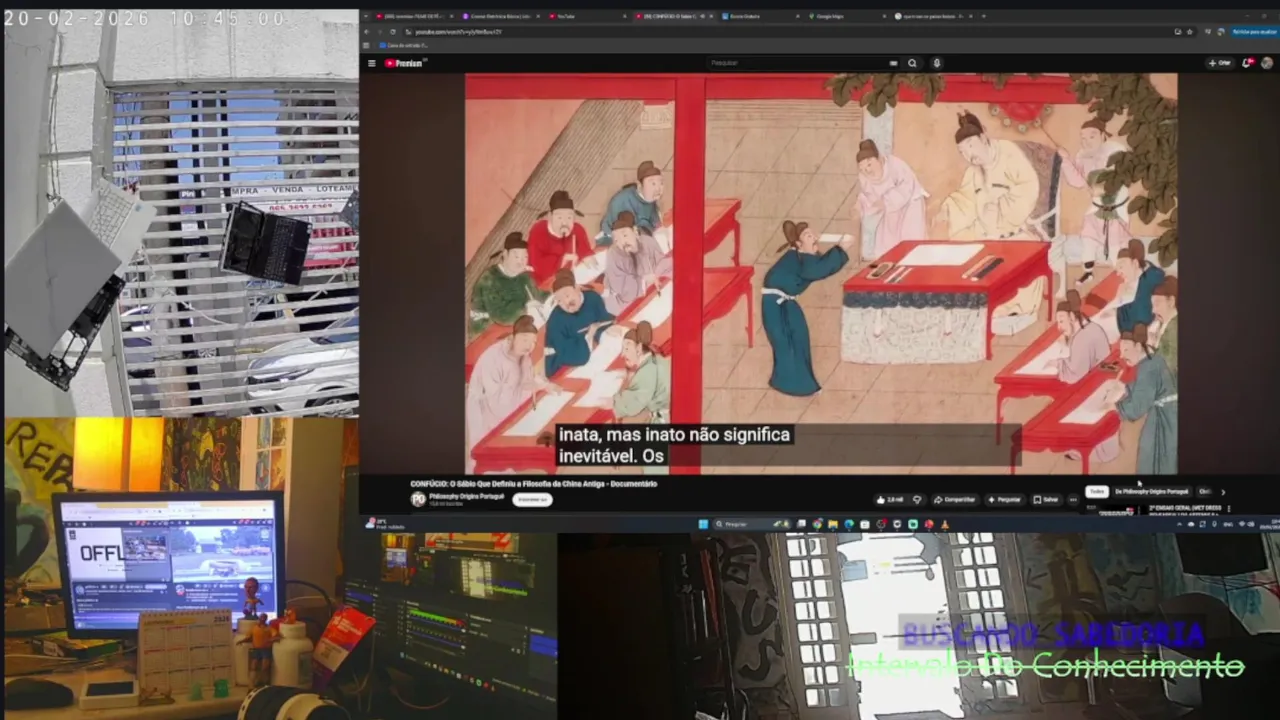1280x720 pixels.
Task: Click the Compartilhar share button
Action: (x=955, y=499)
